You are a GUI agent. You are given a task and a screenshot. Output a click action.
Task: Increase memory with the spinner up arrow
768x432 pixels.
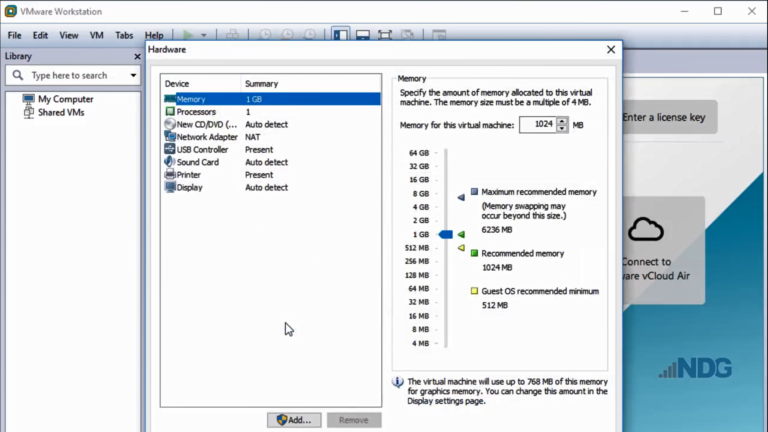562,121
